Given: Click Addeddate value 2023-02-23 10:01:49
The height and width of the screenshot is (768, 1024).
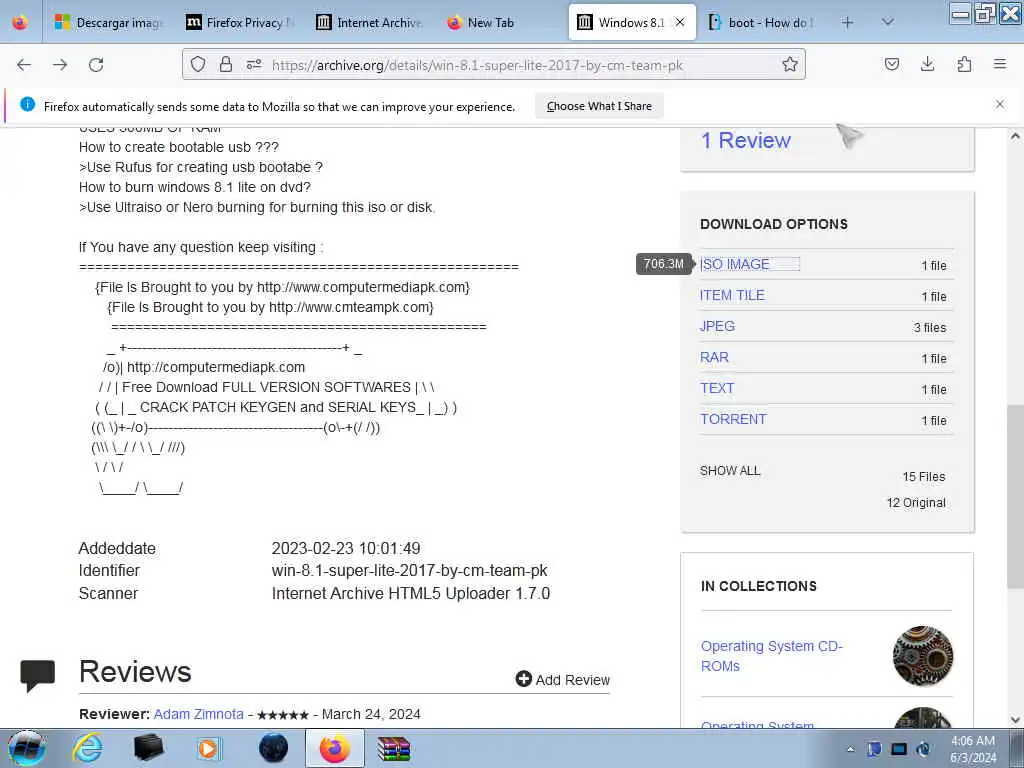Looking at the screenshot, I should (x=346, y=548).
